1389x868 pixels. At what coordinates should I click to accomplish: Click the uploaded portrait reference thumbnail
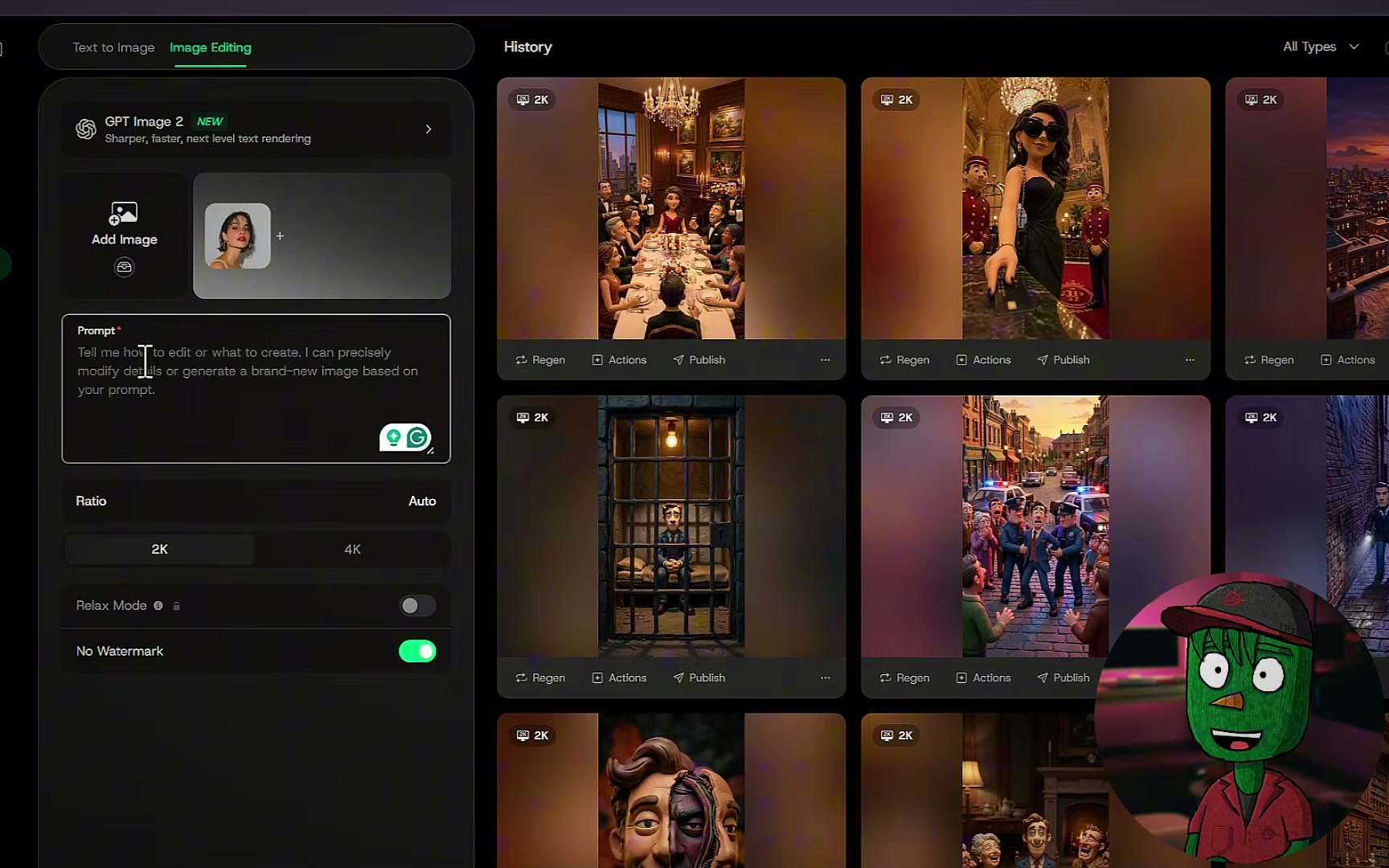click(x=237, y=235)
